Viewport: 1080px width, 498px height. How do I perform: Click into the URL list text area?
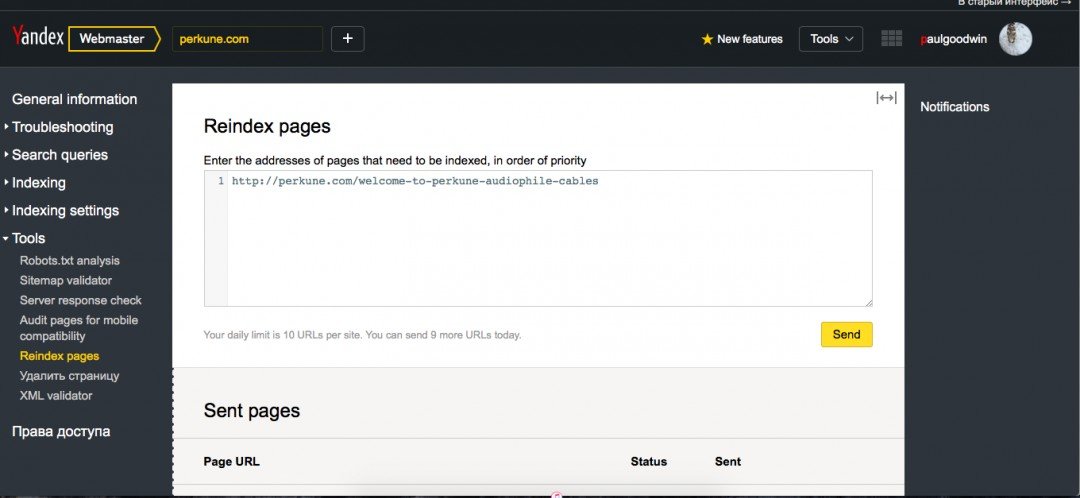(x=538, y=238)
